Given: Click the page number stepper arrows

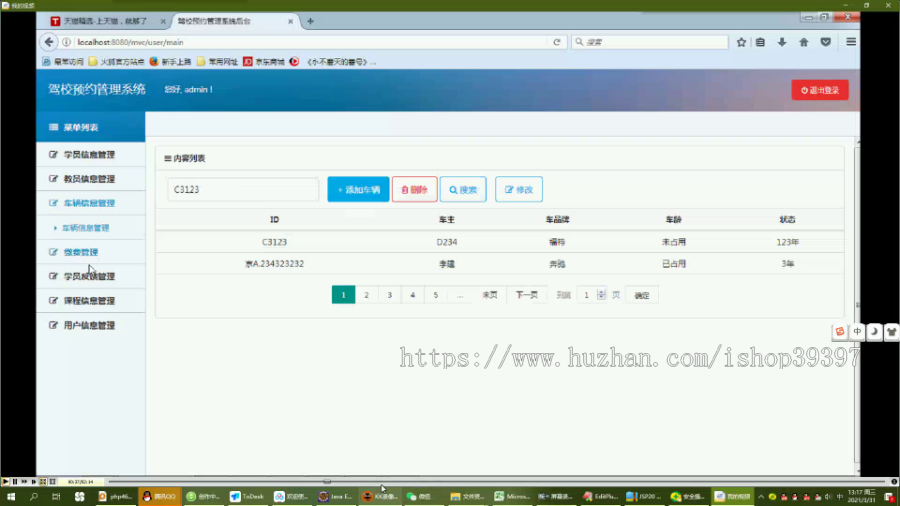Looking at the screenshot, I should (601, 295).
